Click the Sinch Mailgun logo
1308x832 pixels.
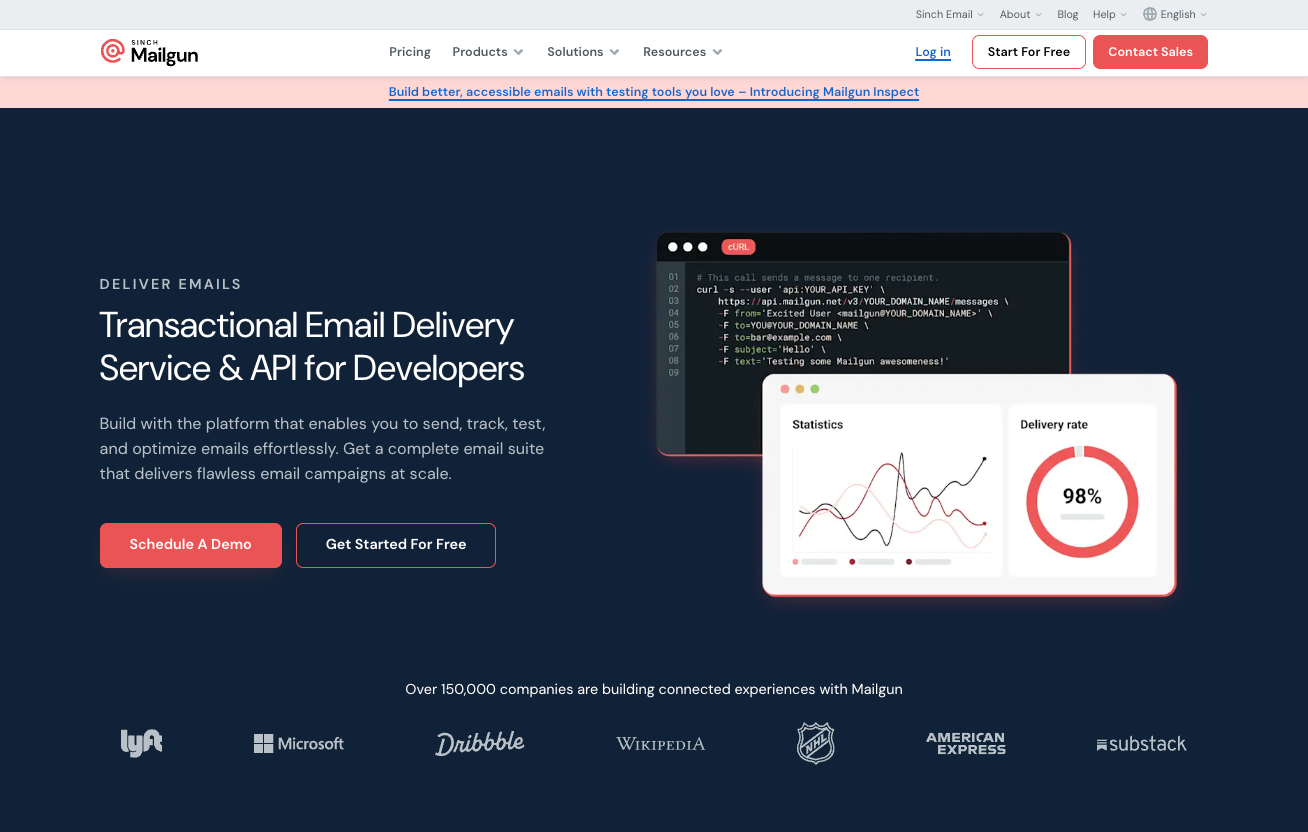148,51
